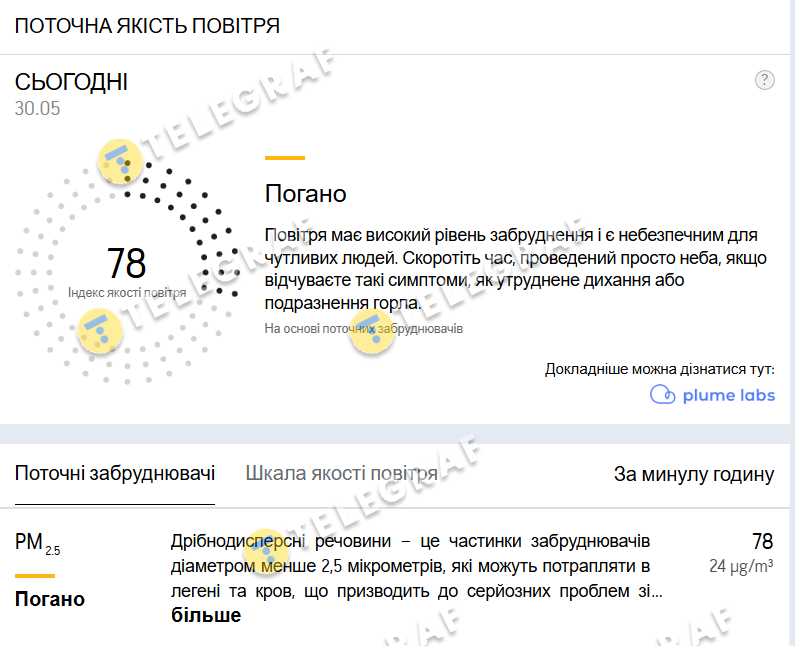The image size is (795, 646).
Task: Click the За минулу годину label
Action: (x=693, y=475)
